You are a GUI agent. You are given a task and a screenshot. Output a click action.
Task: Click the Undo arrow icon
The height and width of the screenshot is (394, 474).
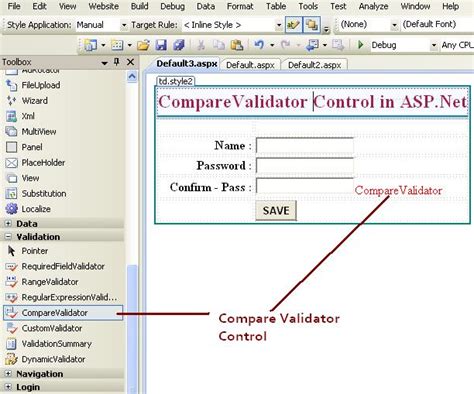click(259, 45)
